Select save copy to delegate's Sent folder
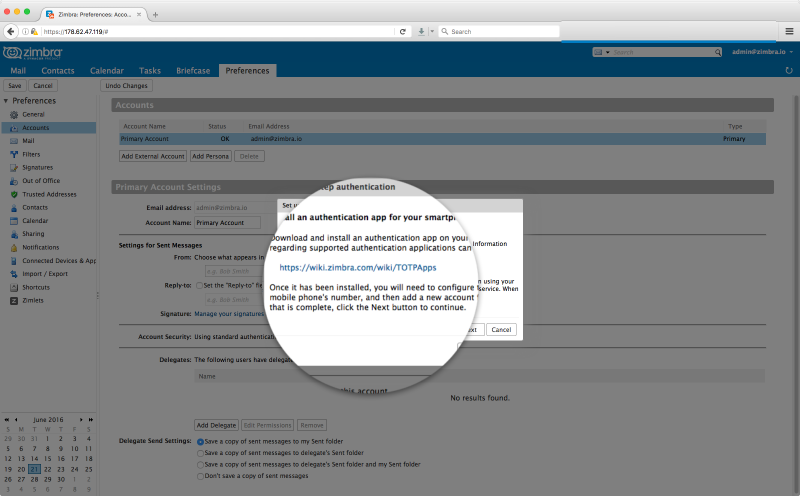Viewport: 800px width, 496px height. 201,453
